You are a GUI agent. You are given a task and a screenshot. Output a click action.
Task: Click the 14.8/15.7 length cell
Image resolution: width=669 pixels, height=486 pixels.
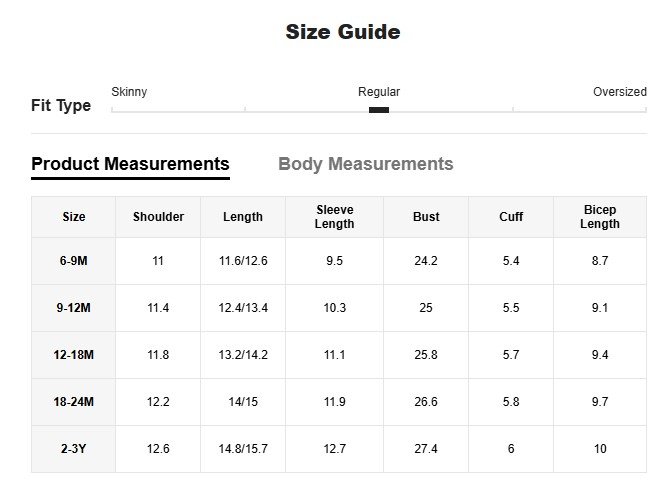[x=243, y=449]
